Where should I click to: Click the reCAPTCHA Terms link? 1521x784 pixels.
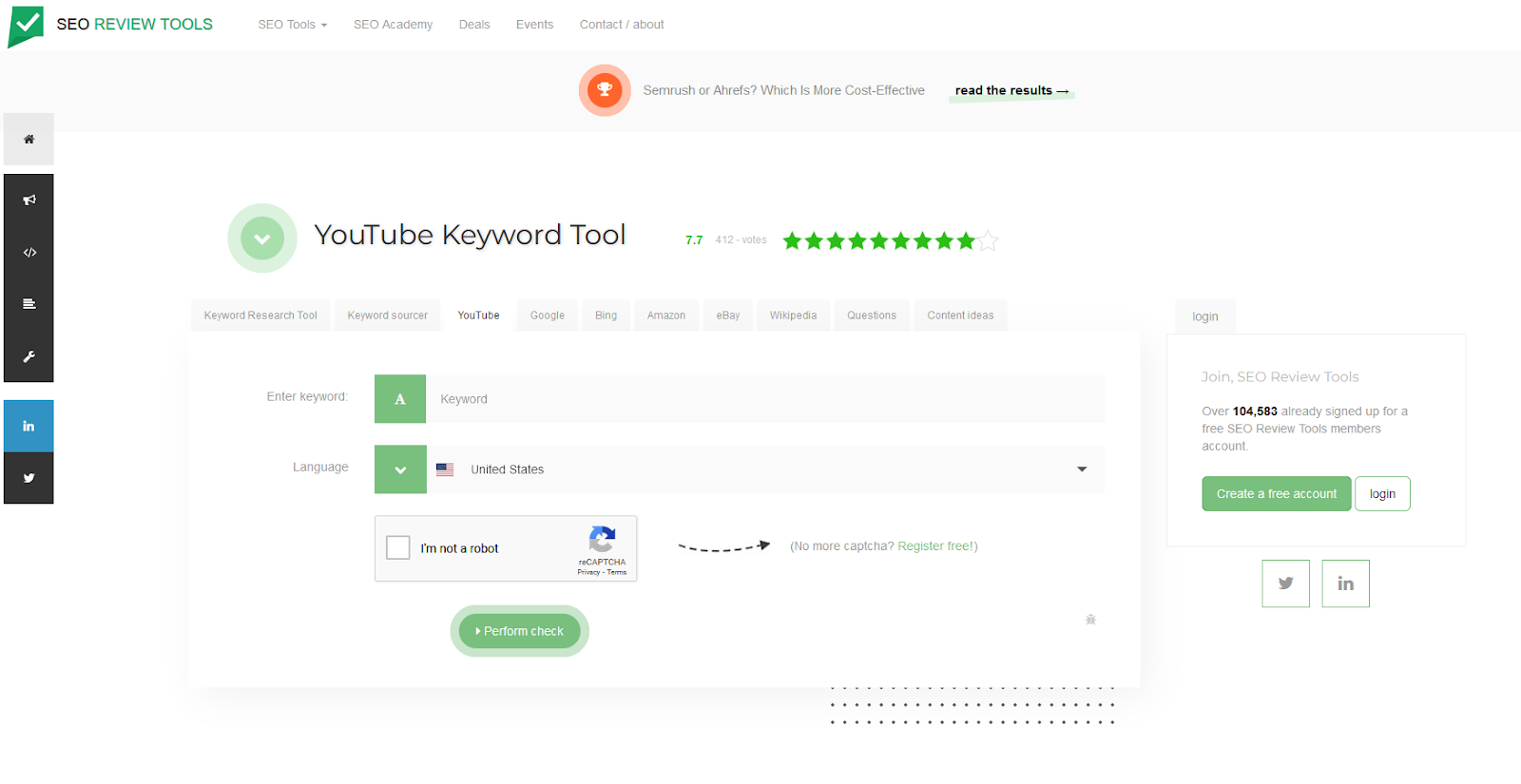click(x=617, y=572)
